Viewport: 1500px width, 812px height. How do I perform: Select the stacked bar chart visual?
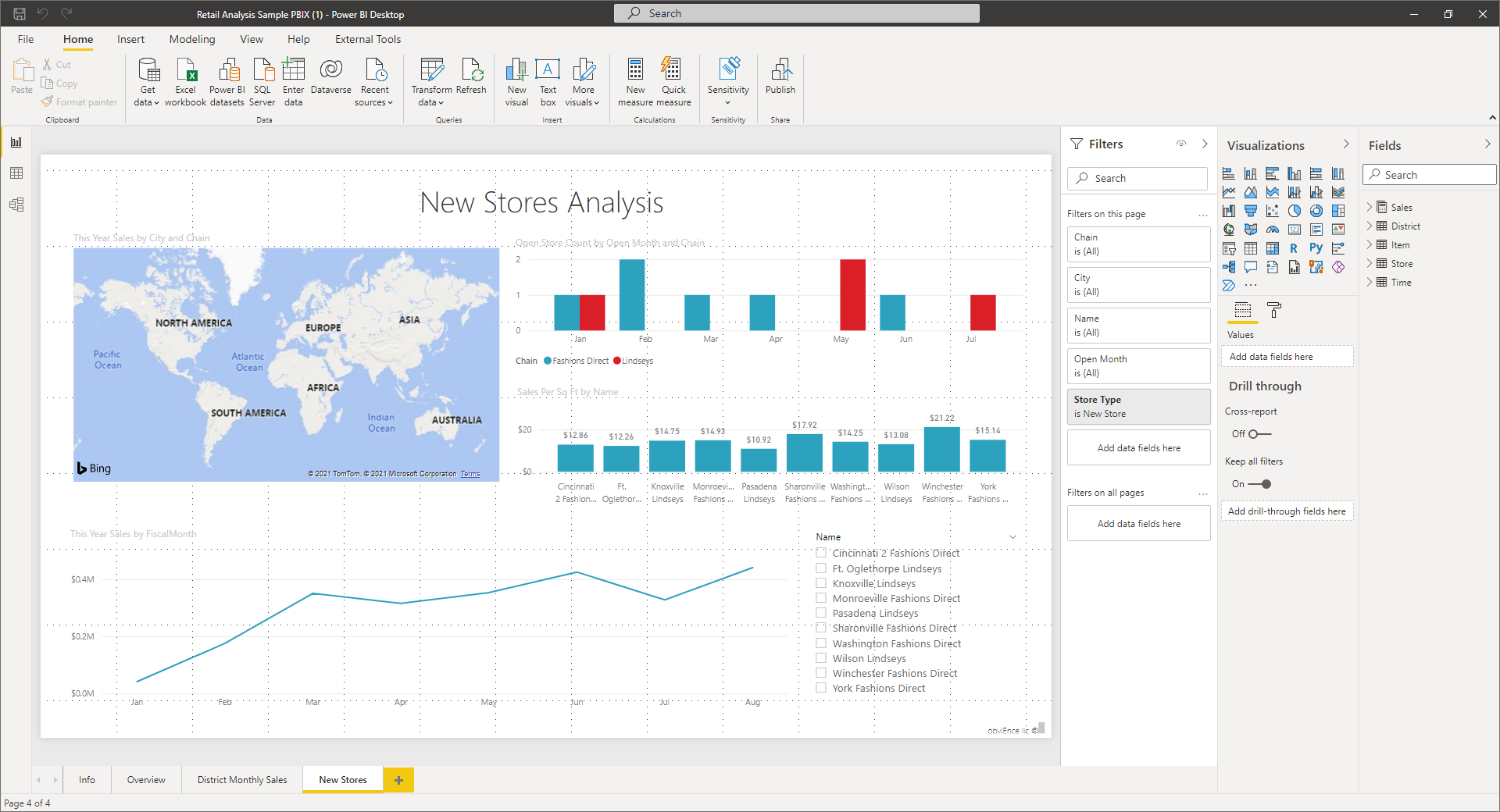pyautogui.click(x=1229, y=173)
